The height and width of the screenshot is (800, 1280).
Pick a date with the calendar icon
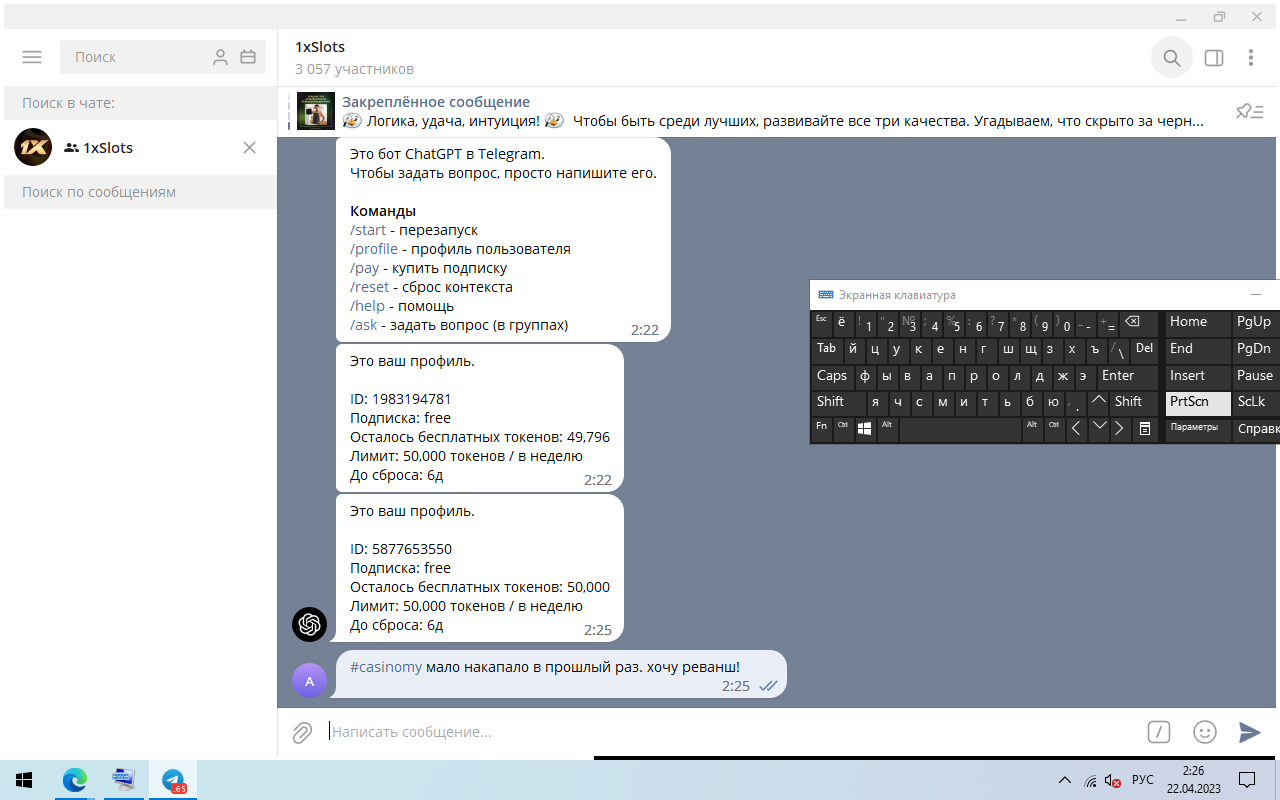coord(248,57)
